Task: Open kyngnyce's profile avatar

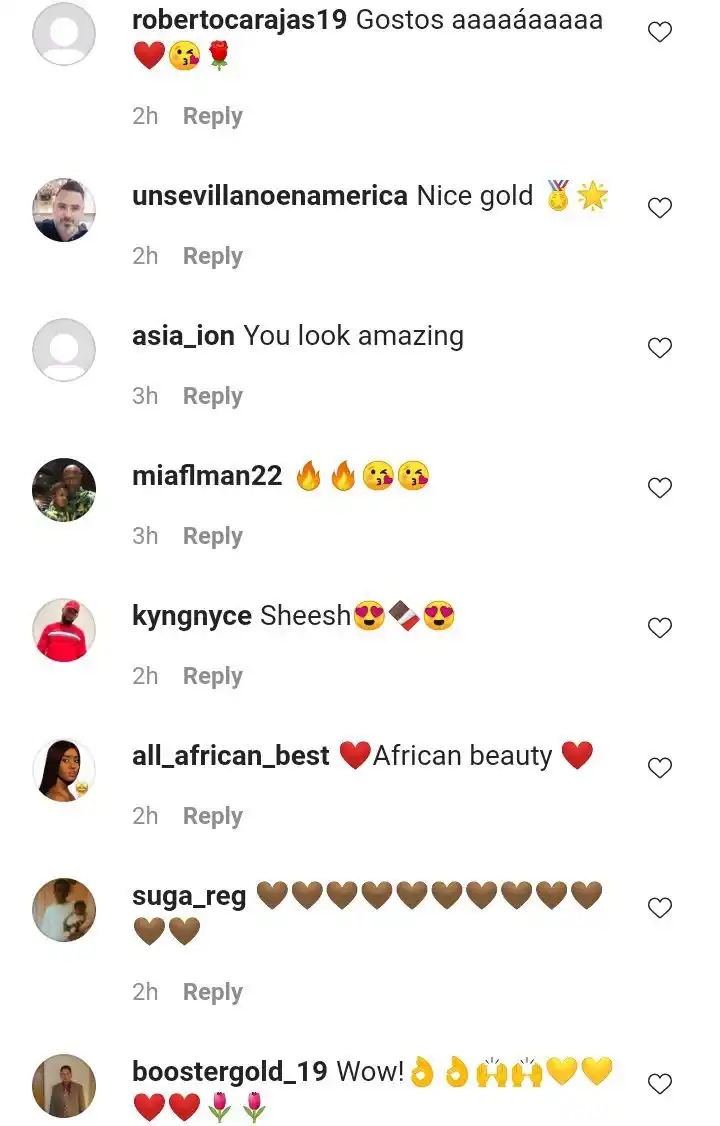Action: click(x=64, y=630)
